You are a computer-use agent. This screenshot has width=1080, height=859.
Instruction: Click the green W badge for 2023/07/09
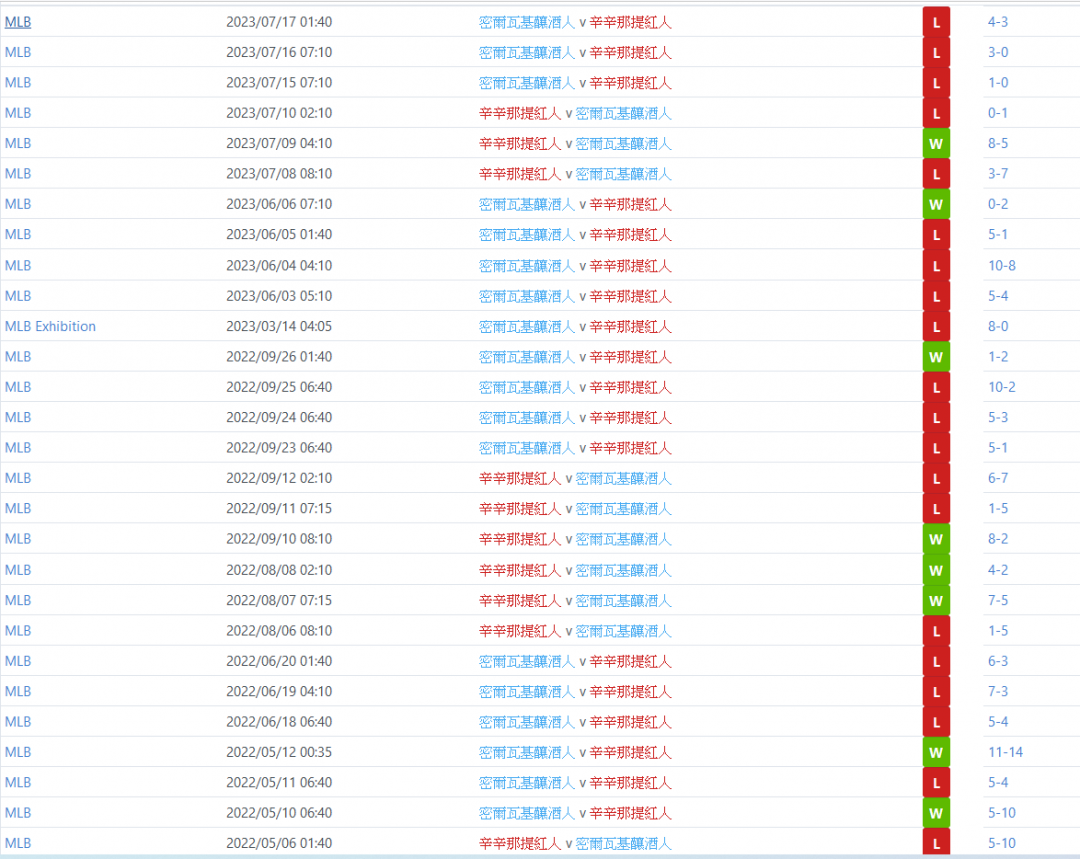point(936,144)
